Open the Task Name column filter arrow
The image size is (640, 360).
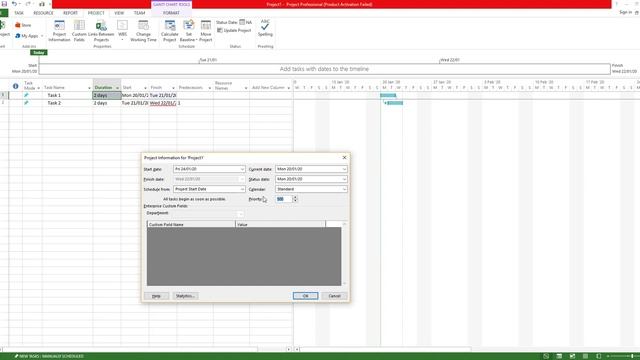89,88
